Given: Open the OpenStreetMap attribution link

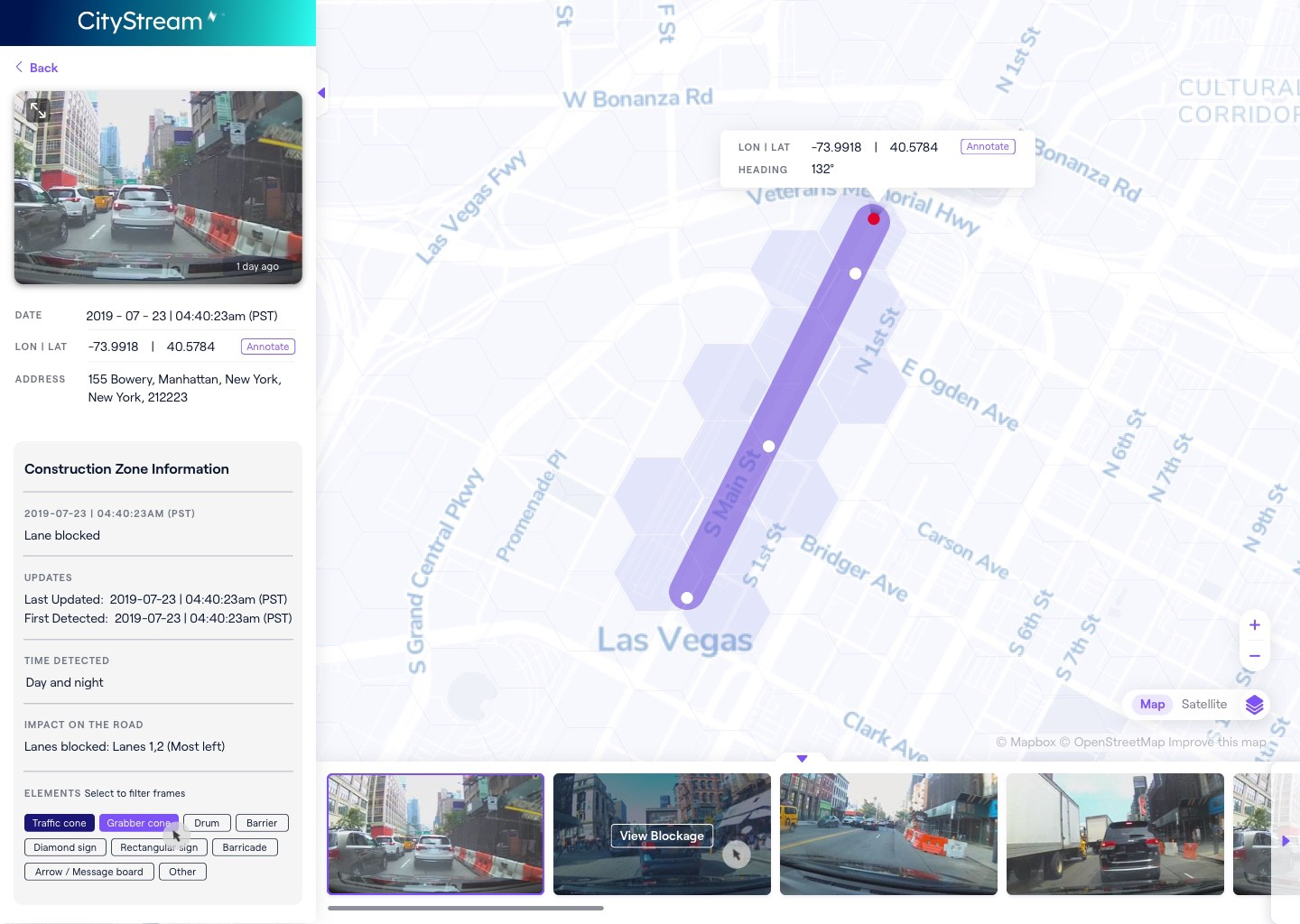Looking at the screenshot, I should (1112, 742).
